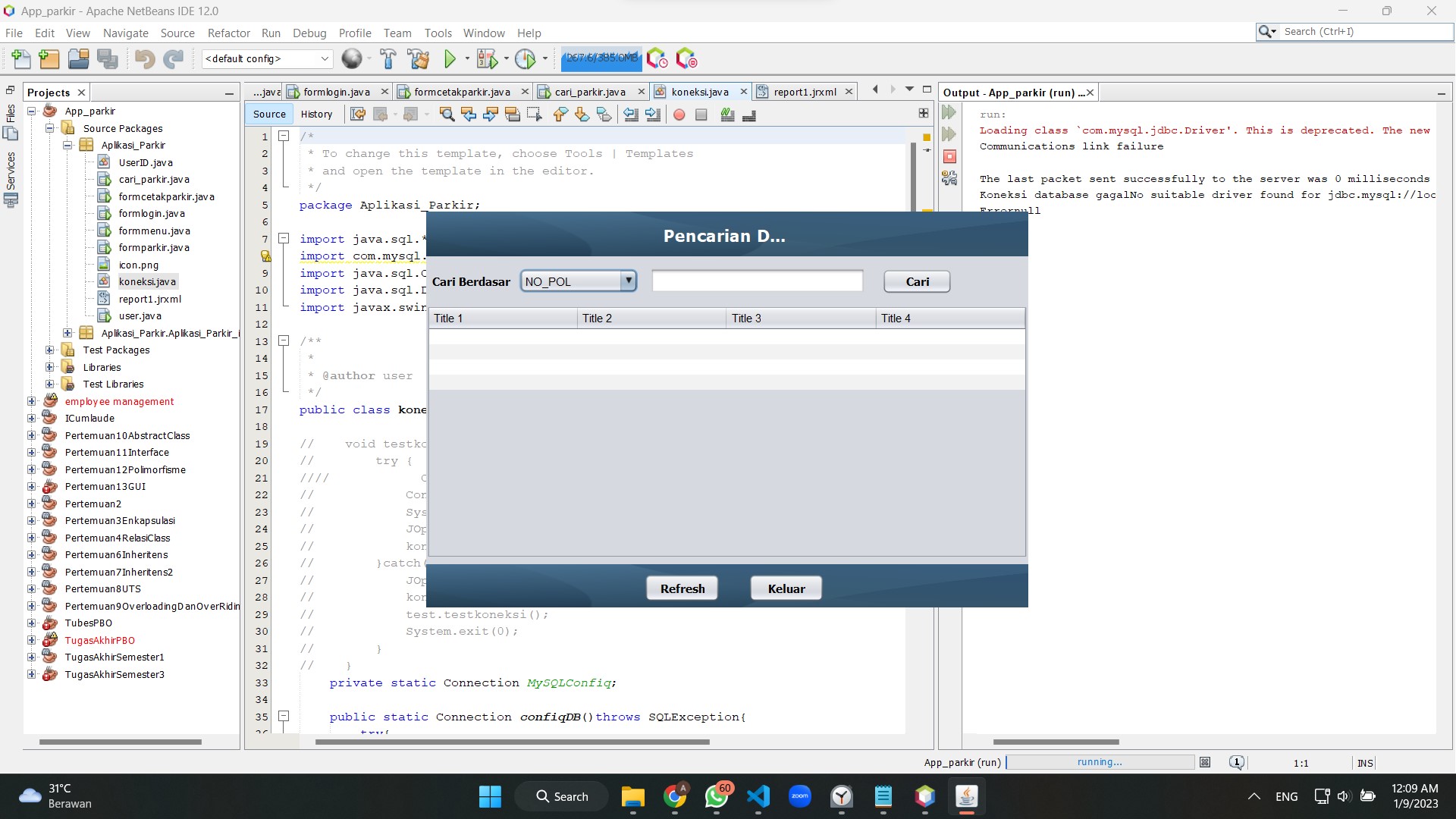
Task: Collapse the code fold at line 13
Action: tap(284, 340)
